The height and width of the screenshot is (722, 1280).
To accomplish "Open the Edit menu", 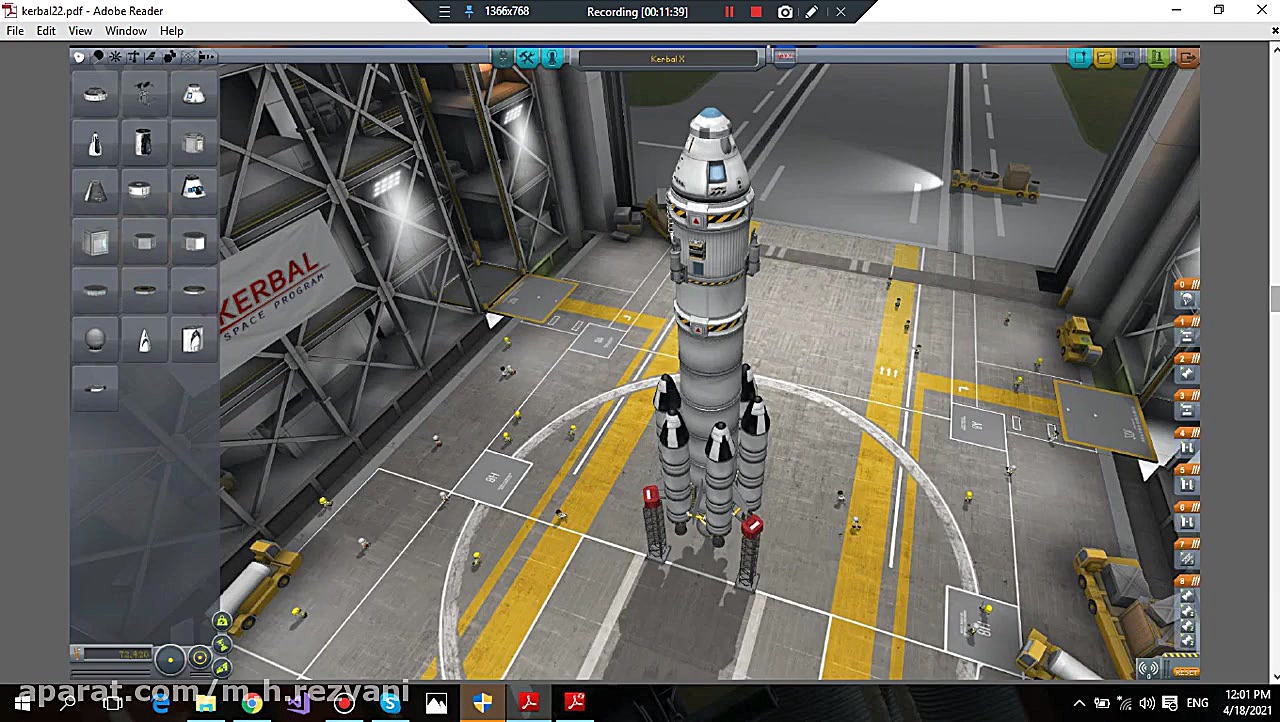I will (x=46, y=31).
